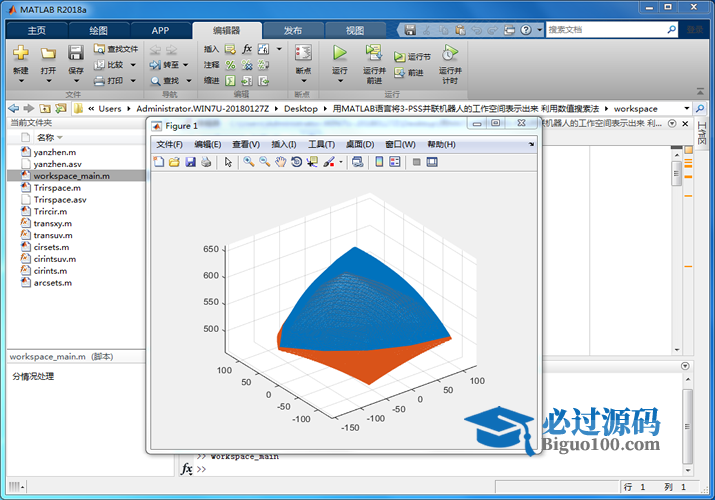Switch to the 绘图 Plots tab

click(x=98, y=31)
